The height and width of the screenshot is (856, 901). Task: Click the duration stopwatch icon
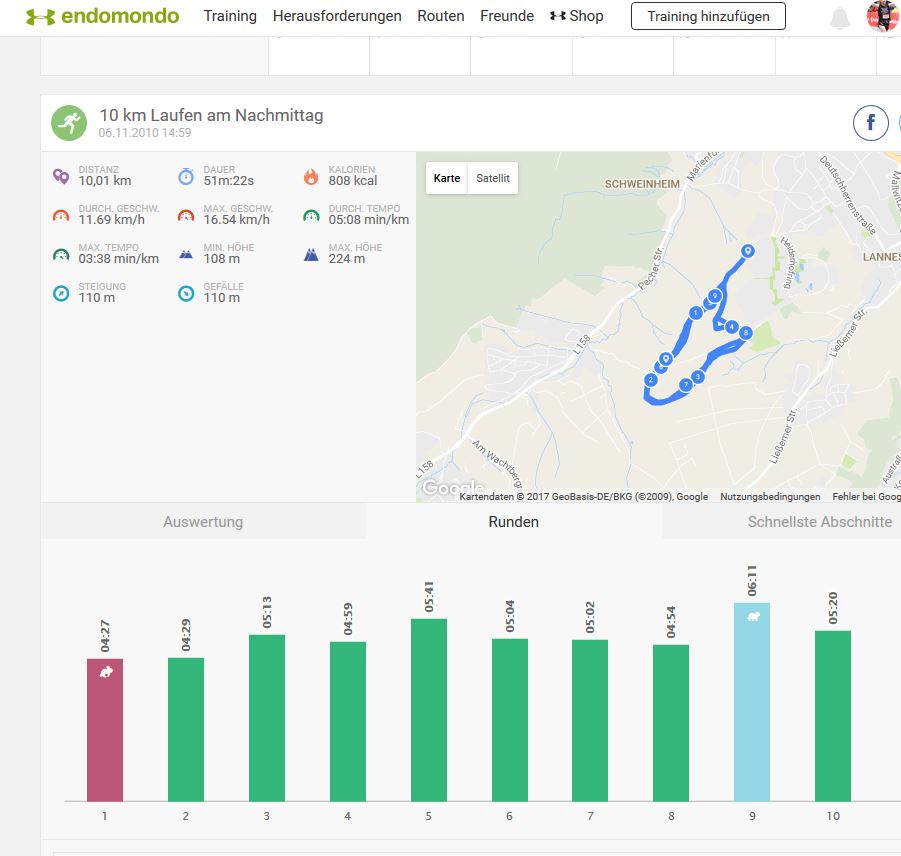click(x=186, y=177)
